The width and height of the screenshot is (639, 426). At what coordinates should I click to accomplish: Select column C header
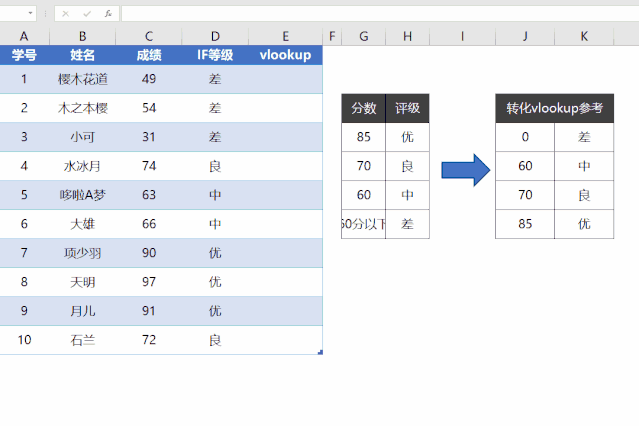(x=149, y=37)
